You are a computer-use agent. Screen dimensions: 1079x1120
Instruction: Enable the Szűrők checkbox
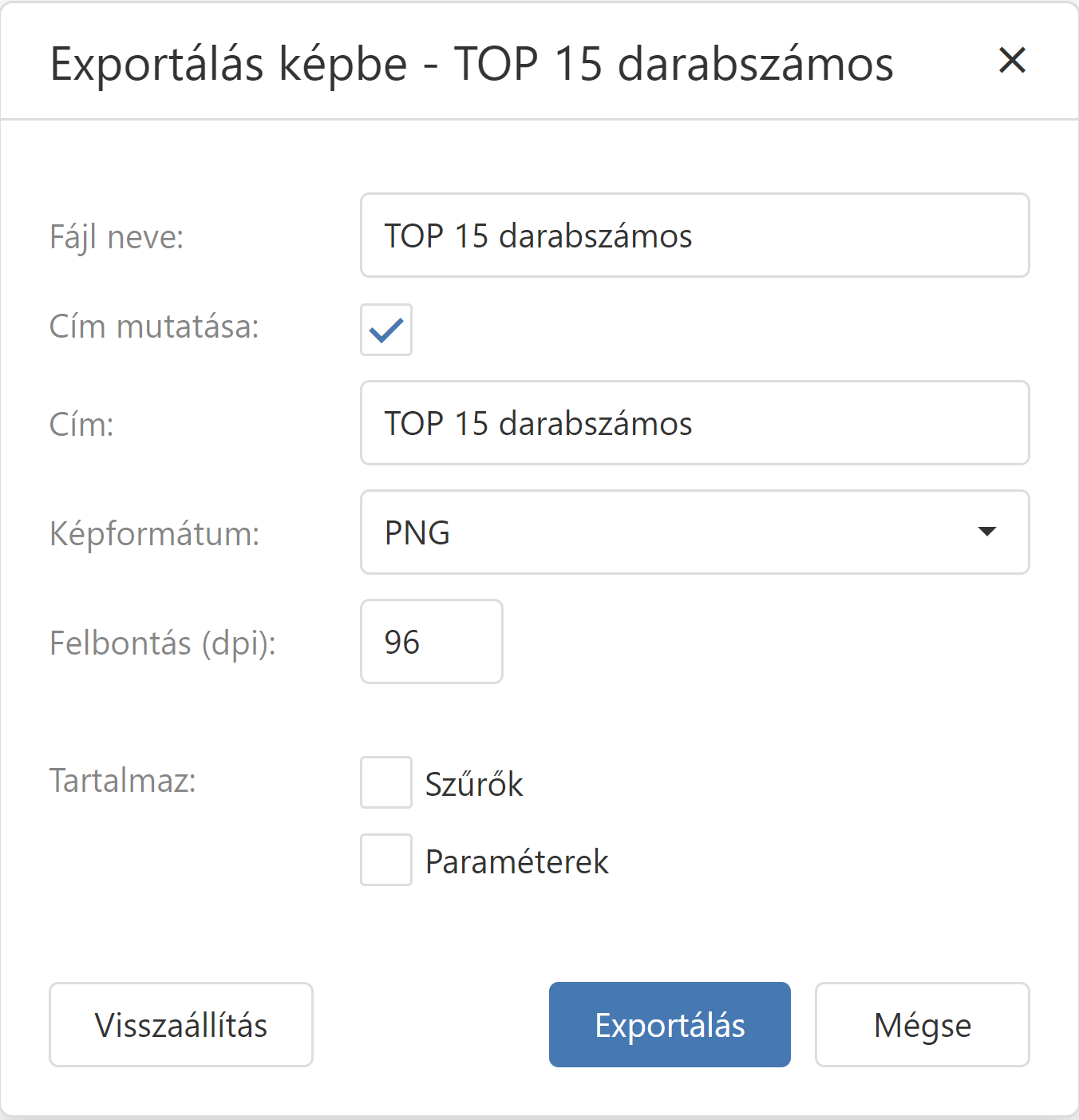click(x=386, y=782)
